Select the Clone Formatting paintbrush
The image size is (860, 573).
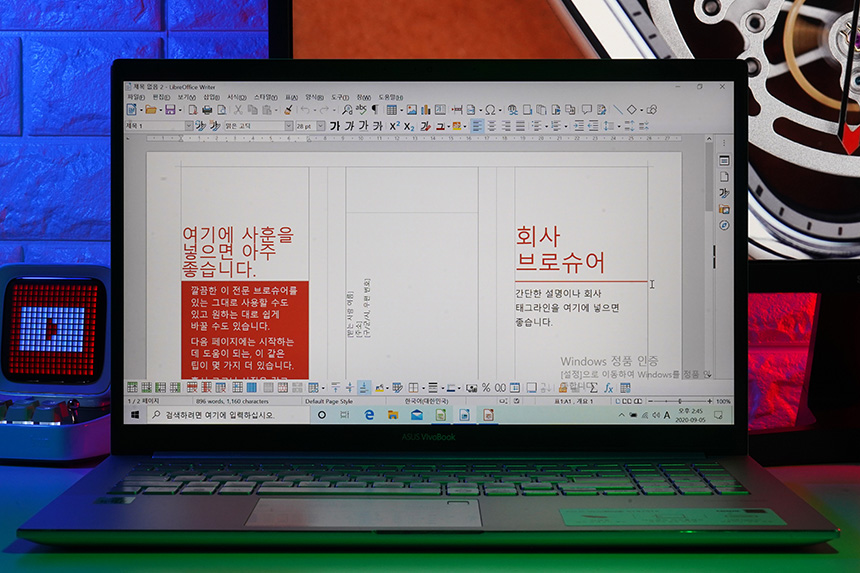pos(288,110)
